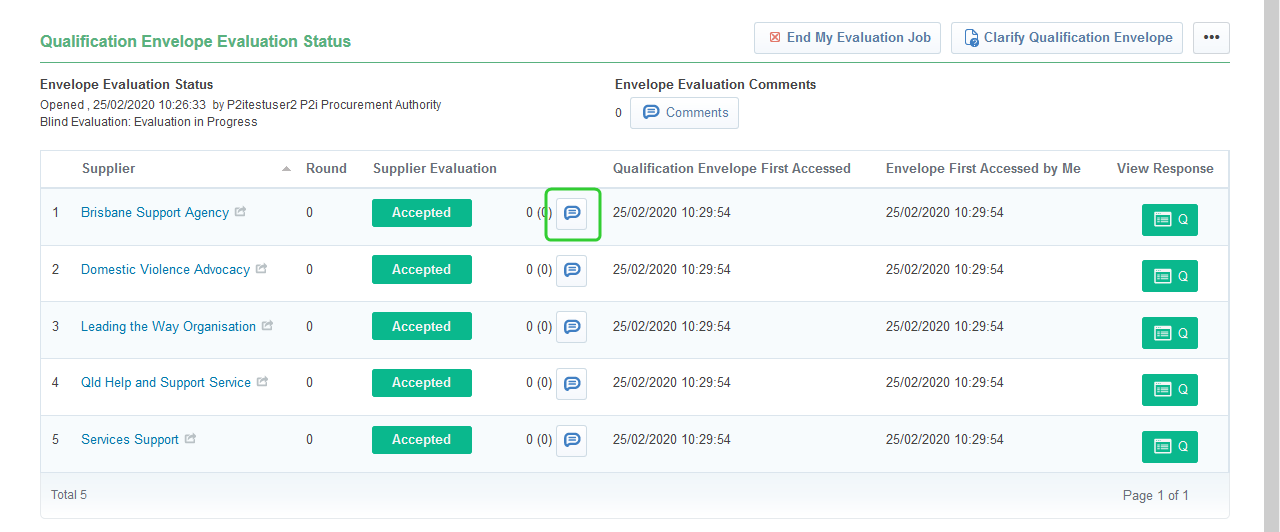Open Envelope Evaluation Comments button
The width and height of the screenshot is (1280, 532).
(684, 113)
